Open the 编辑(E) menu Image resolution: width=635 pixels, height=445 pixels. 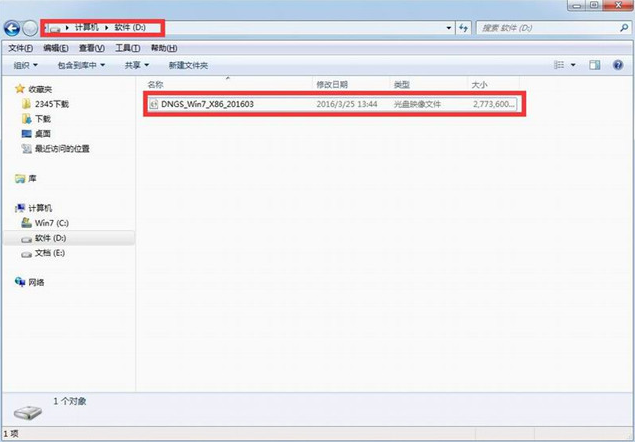tap(56, 48)
